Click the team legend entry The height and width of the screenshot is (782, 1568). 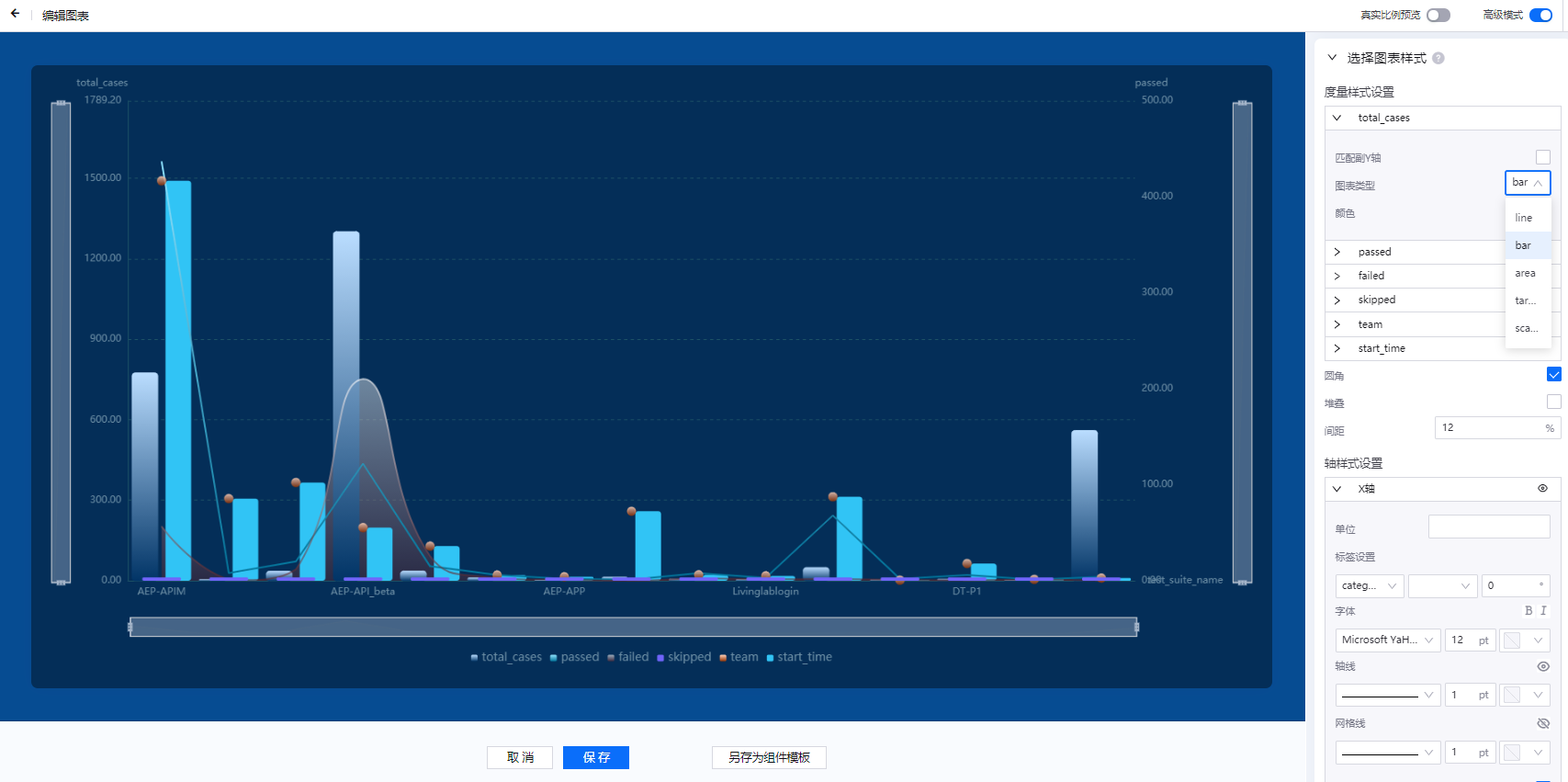pos(739,657)
